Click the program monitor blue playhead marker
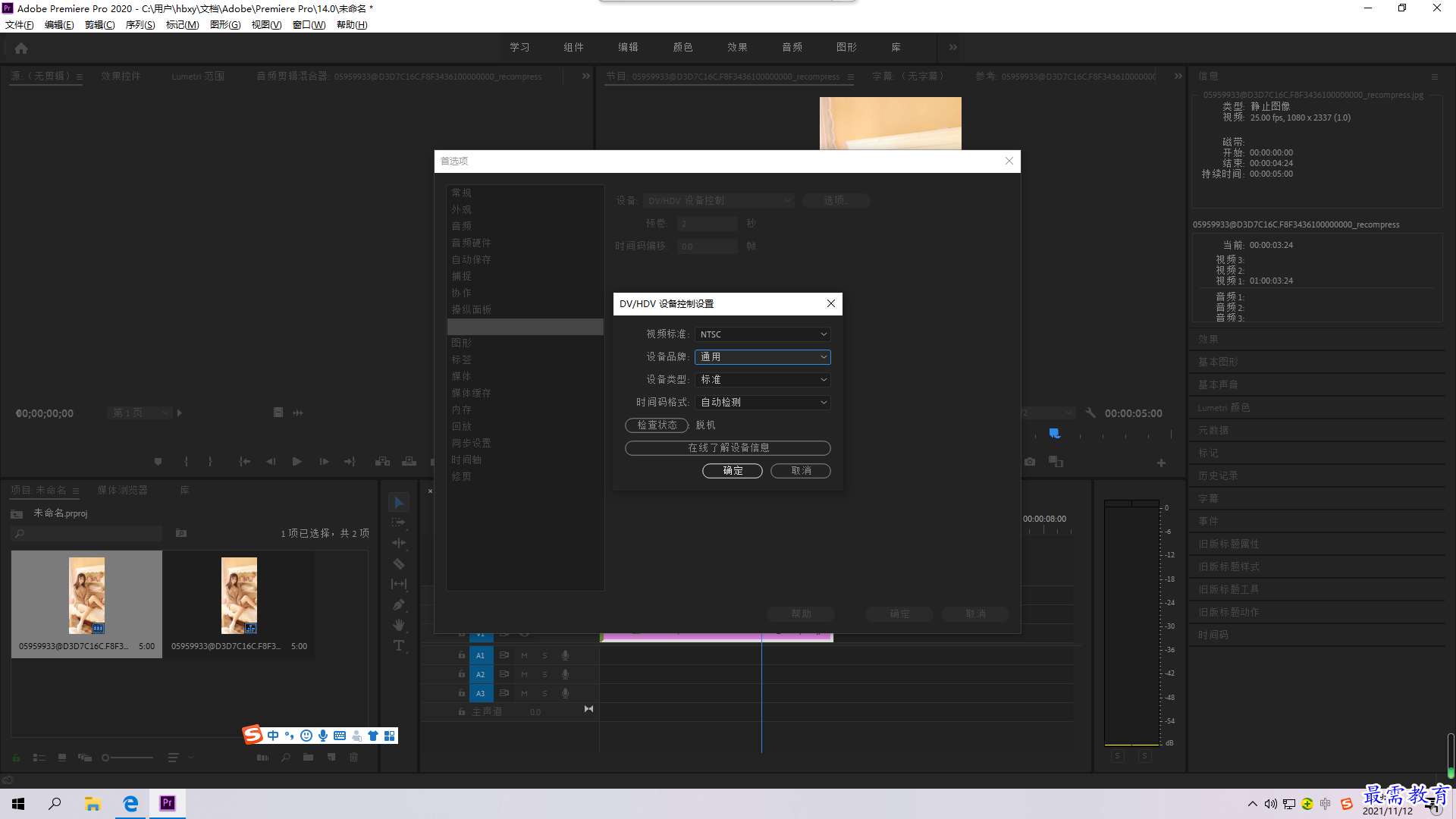This screenshot has height=819, width=1456. coord(1054,433)
